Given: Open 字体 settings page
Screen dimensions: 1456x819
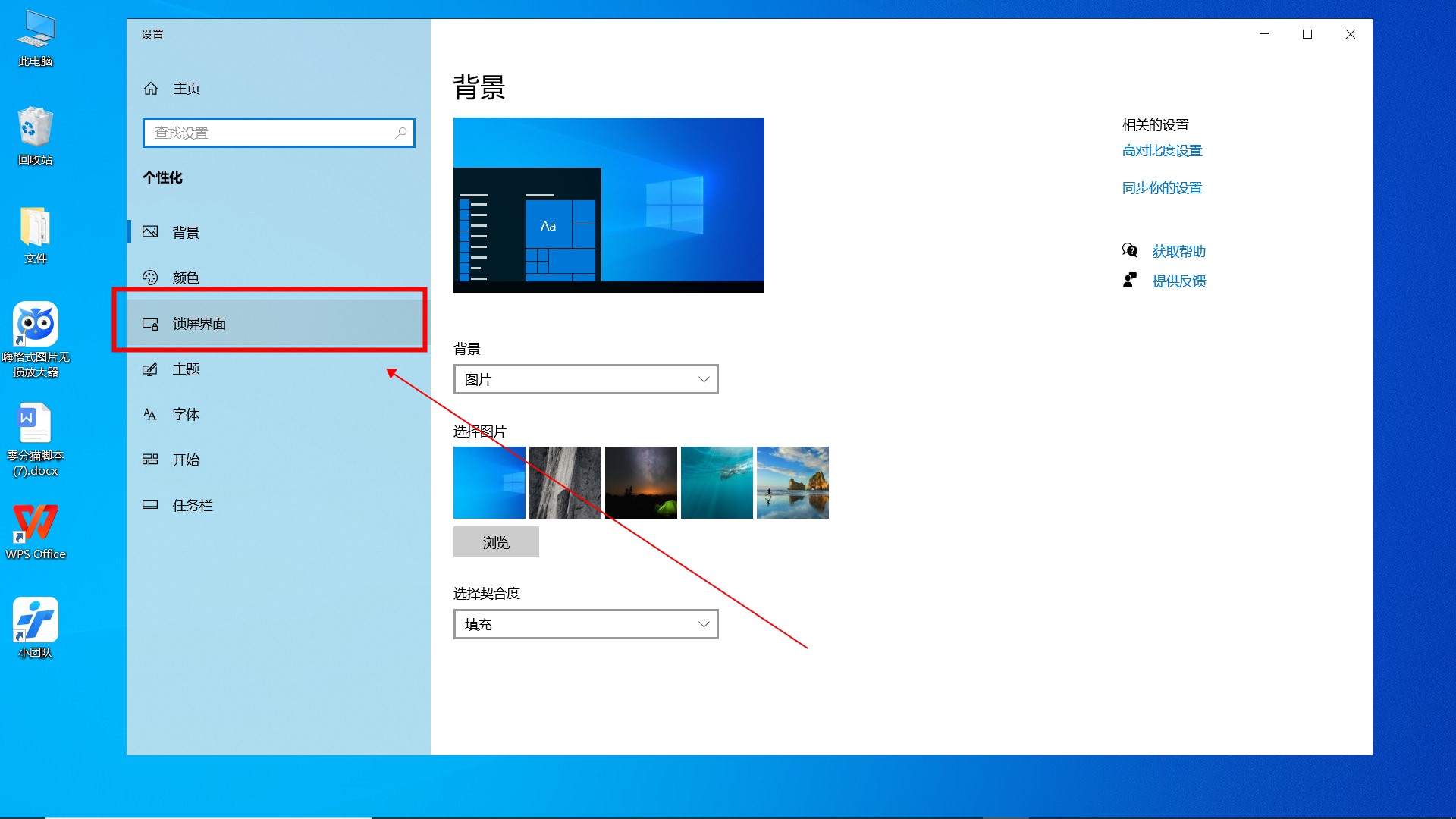Looking at the screenshot, I should tap(278, 414).
